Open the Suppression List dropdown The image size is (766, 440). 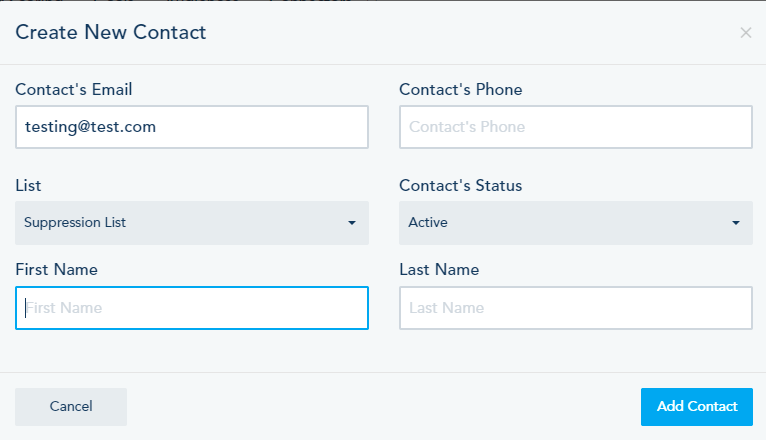tap(191, 223)
